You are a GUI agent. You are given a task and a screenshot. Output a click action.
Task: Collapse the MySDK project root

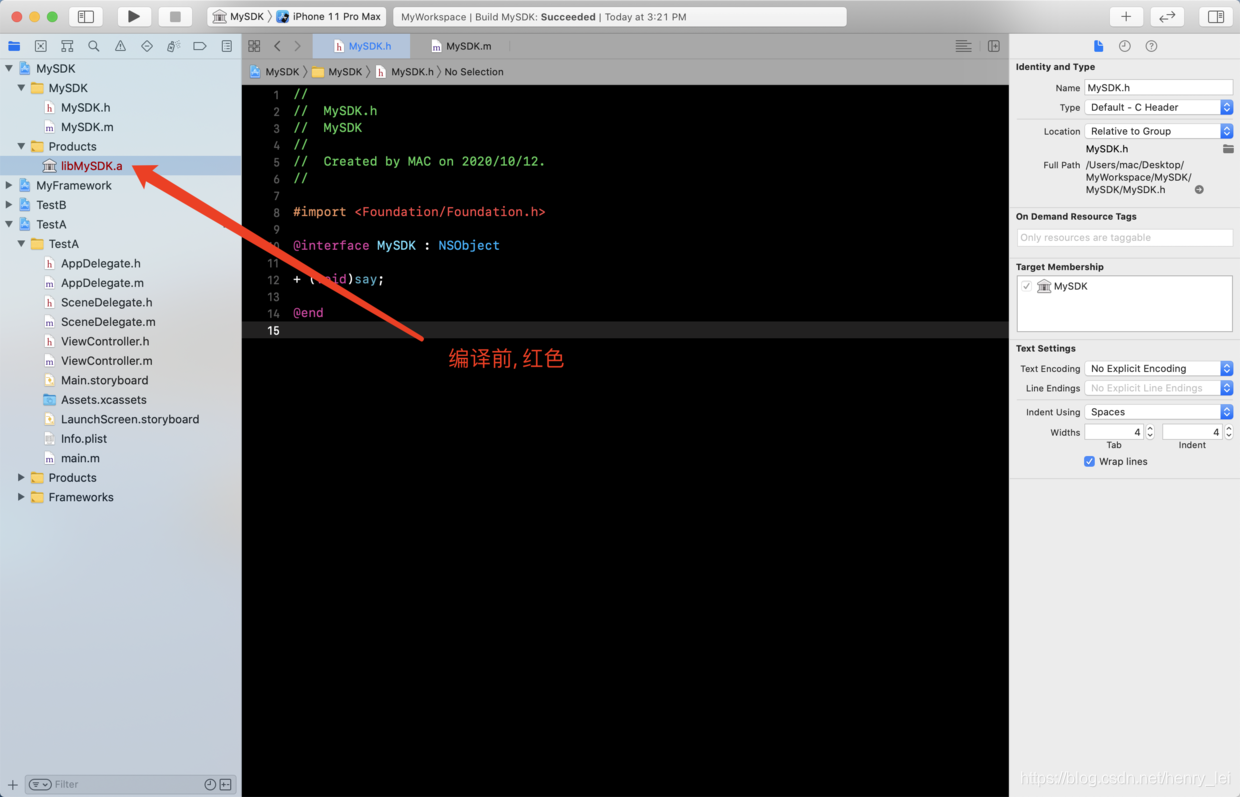[x=9, y=68]
